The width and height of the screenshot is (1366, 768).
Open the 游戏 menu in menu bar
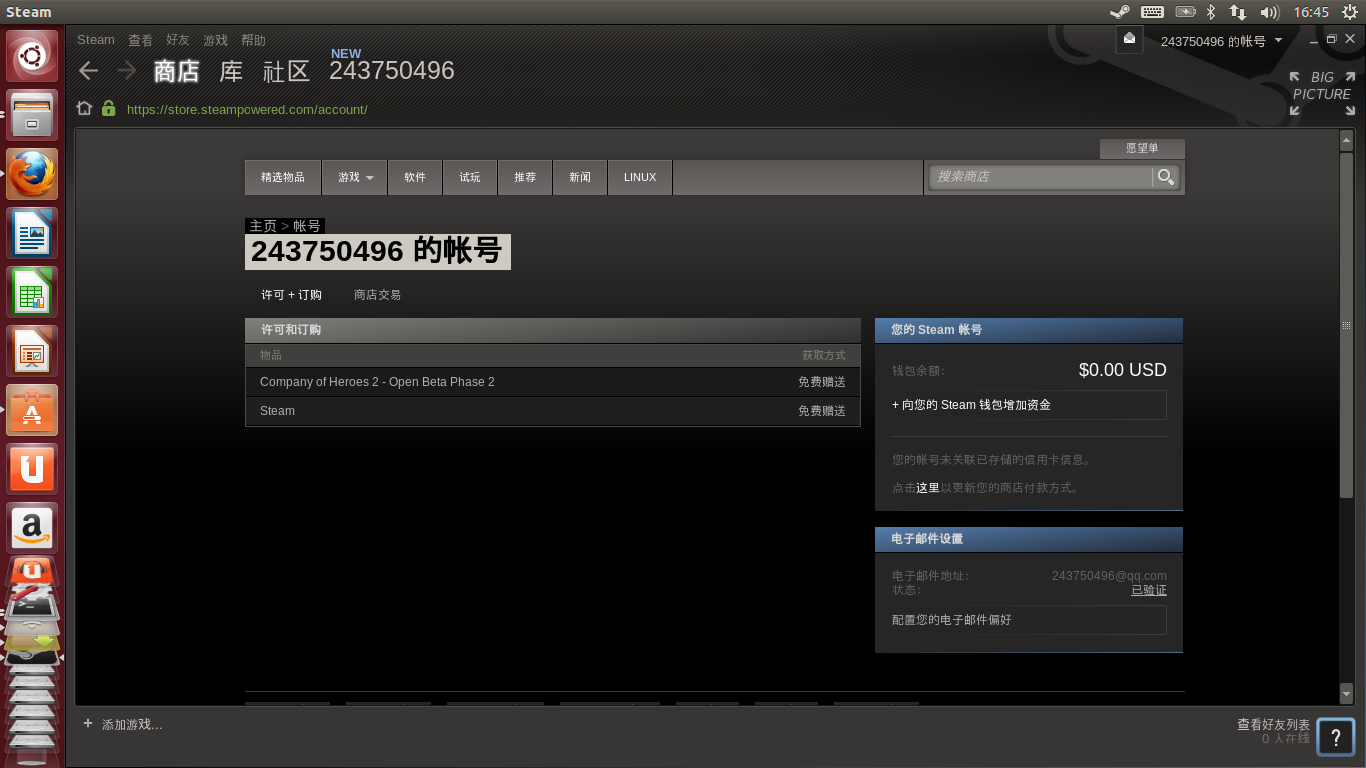216,40
